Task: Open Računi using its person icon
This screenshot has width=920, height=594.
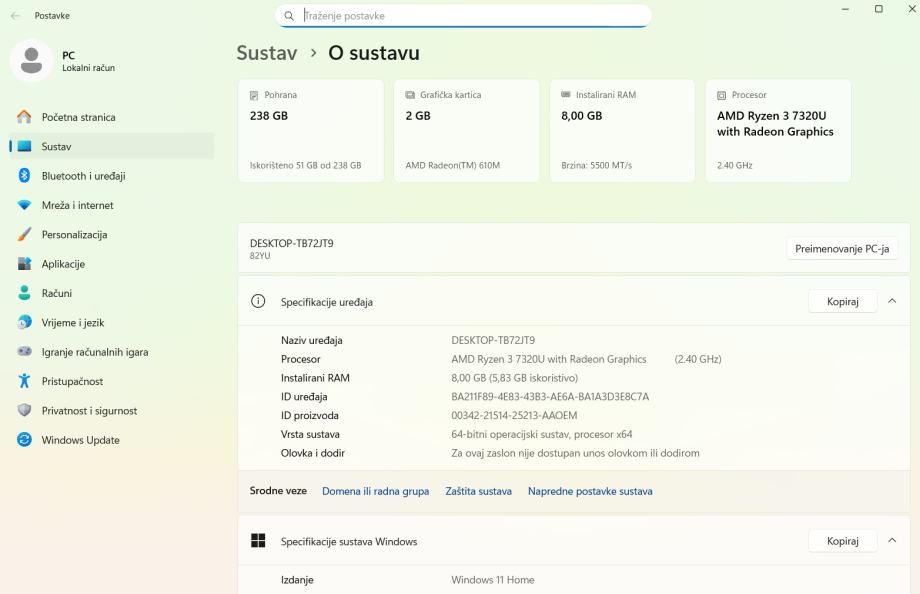Action: (25, 293)
